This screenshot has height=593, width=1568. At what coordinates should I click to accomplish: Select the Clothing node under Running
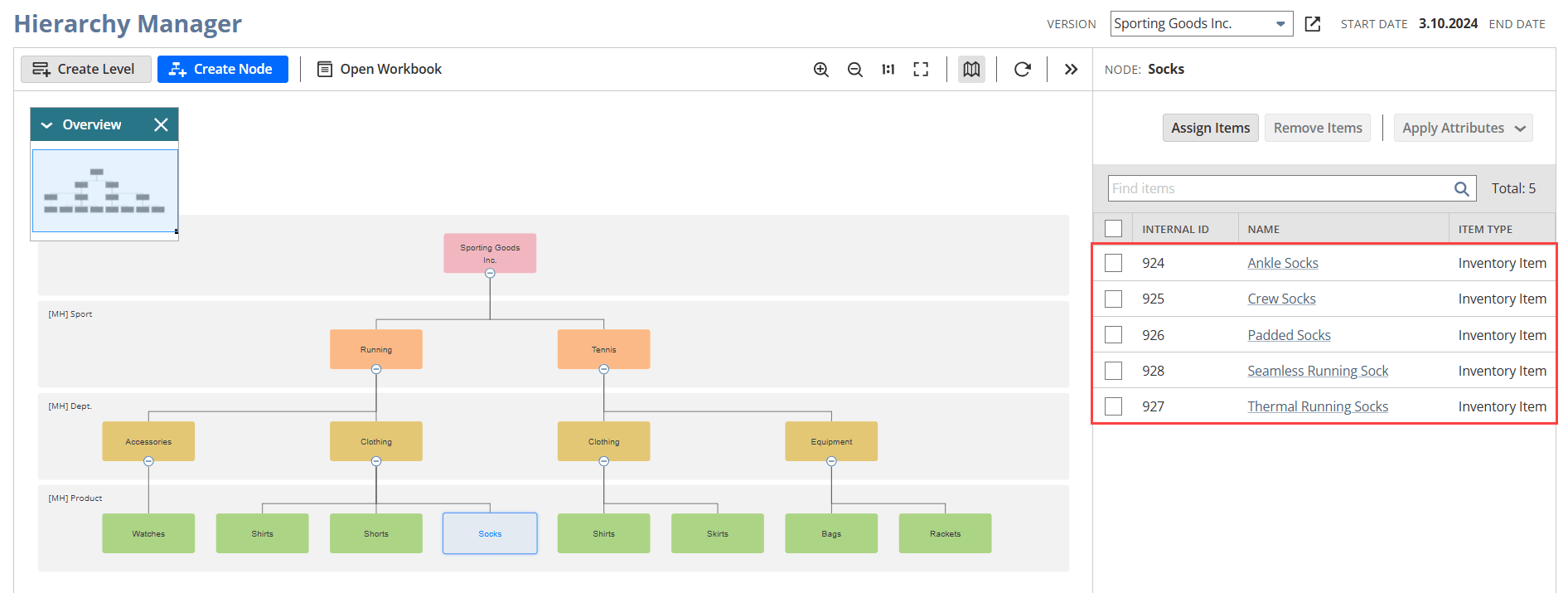click(x=376, y=441)
